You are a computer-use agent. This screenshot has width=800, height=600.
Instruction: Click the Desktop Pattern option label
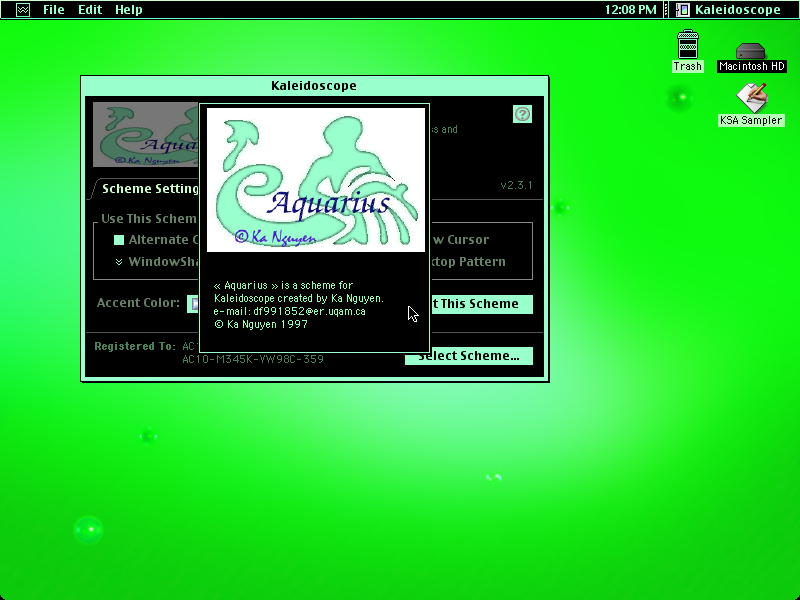[x=468, y=262]
